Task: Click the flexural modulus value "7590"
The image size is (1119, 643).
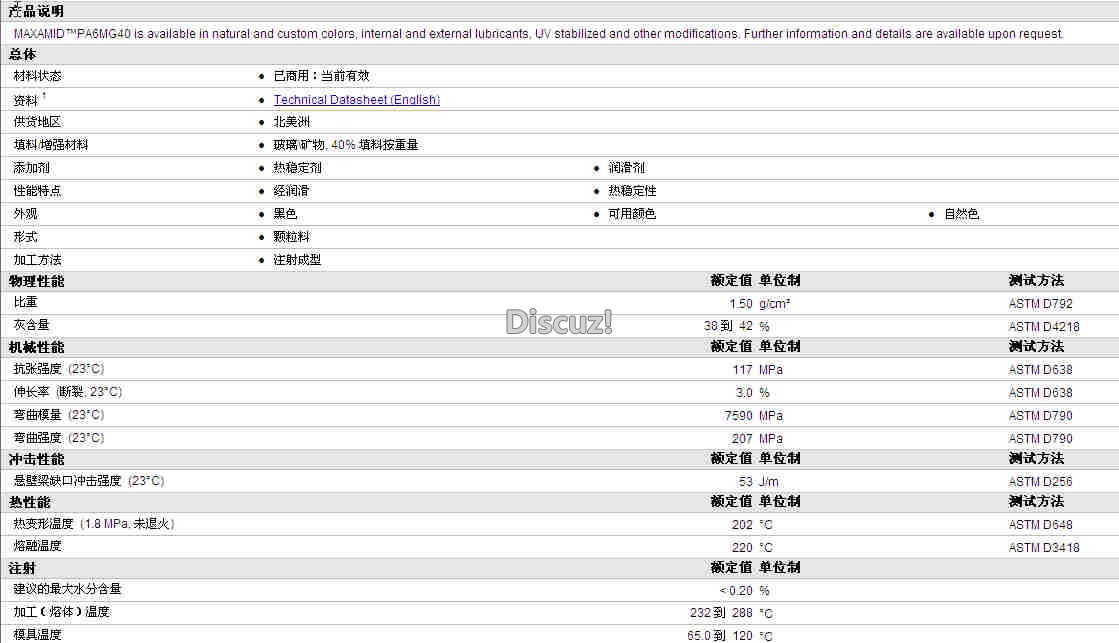Action: 739,415
